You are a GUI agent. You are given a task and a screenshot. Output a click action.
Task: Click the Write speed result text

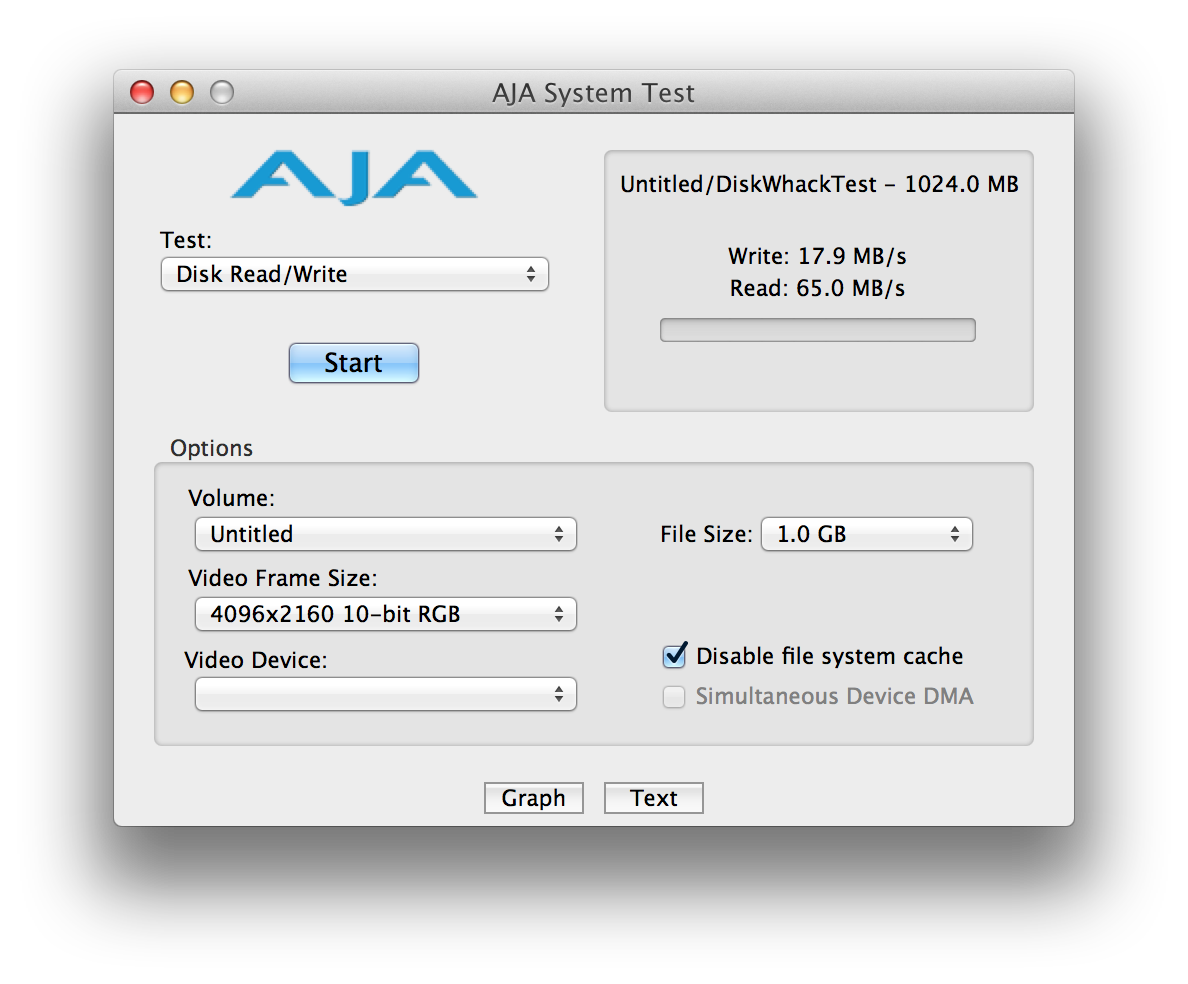[817, 256]
